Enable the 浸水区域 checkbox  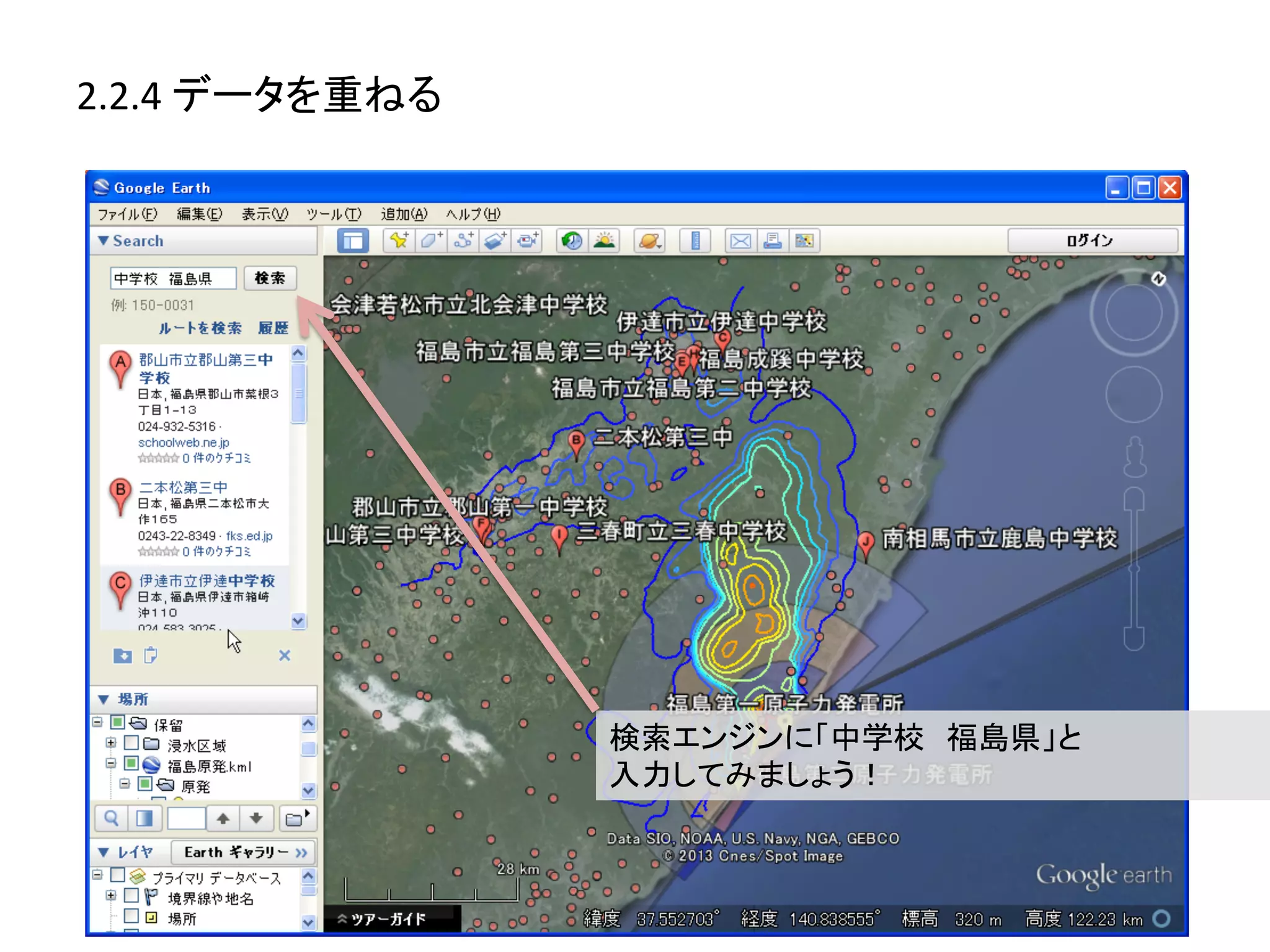coord(131,743)
